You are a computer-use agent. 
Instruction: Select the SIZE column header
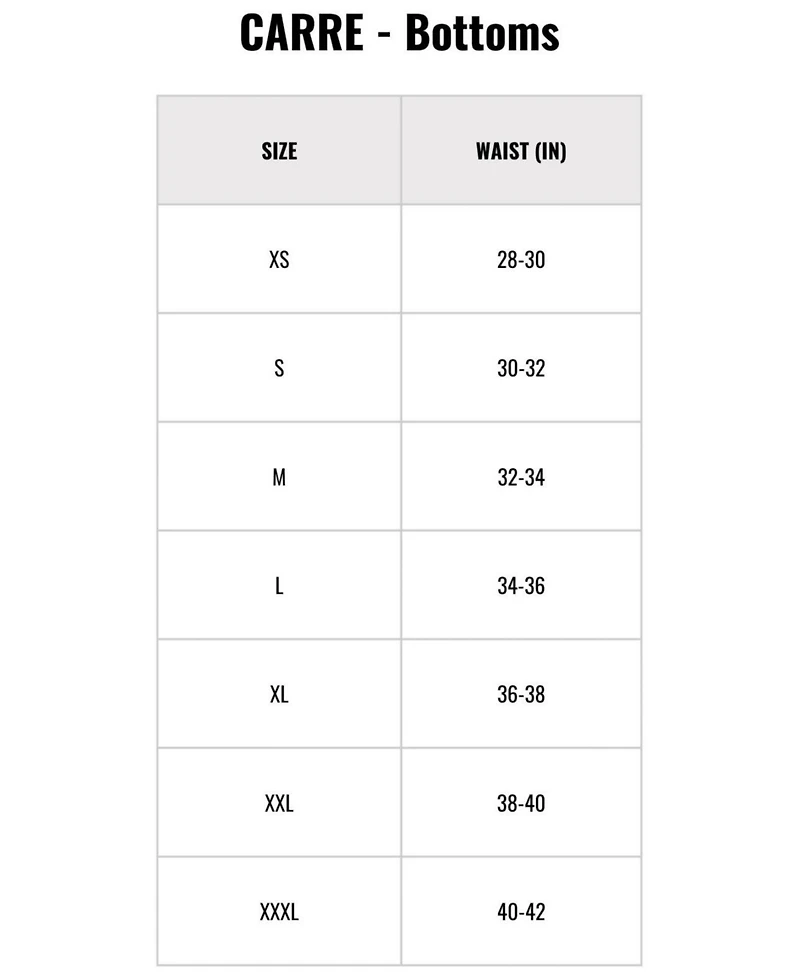click(x=279, y=151)
